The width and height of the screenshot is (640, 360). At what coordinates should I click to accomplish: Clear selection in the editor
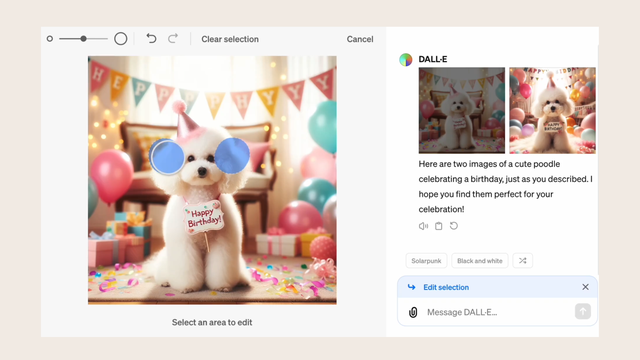click(230, 39)
